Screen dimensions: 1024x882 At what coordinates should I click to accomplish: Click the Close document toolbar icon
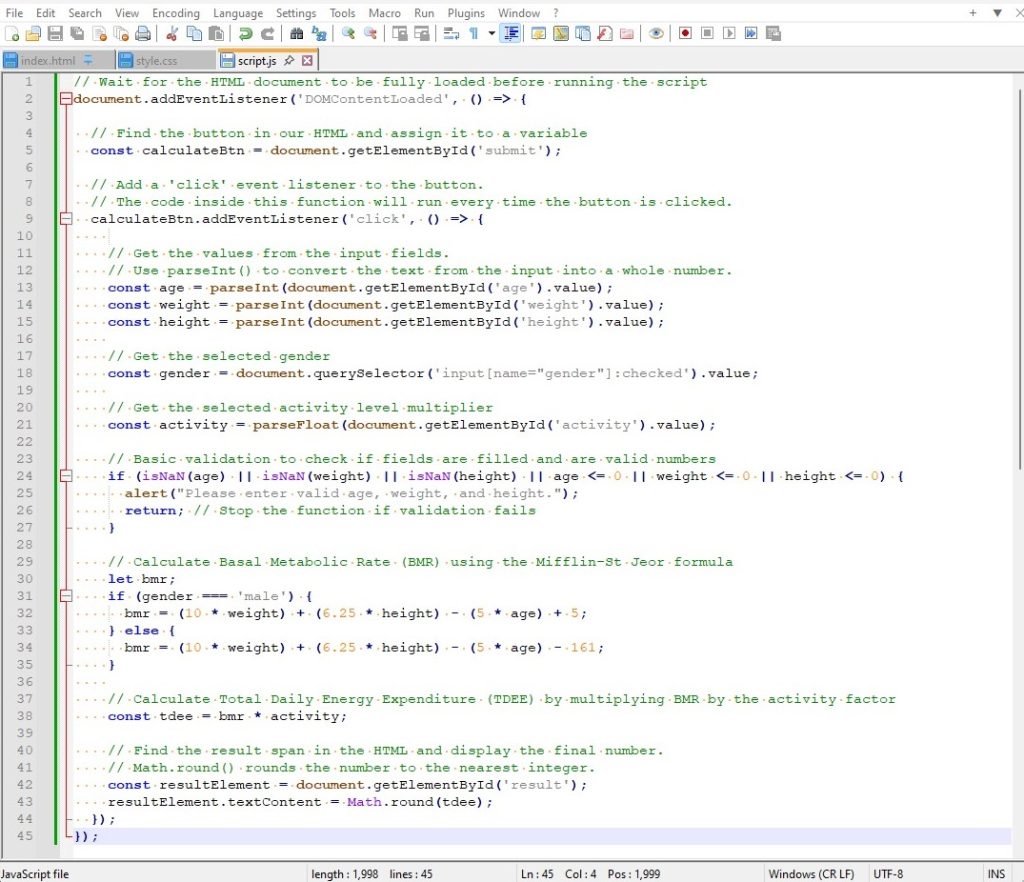point(99,33)
